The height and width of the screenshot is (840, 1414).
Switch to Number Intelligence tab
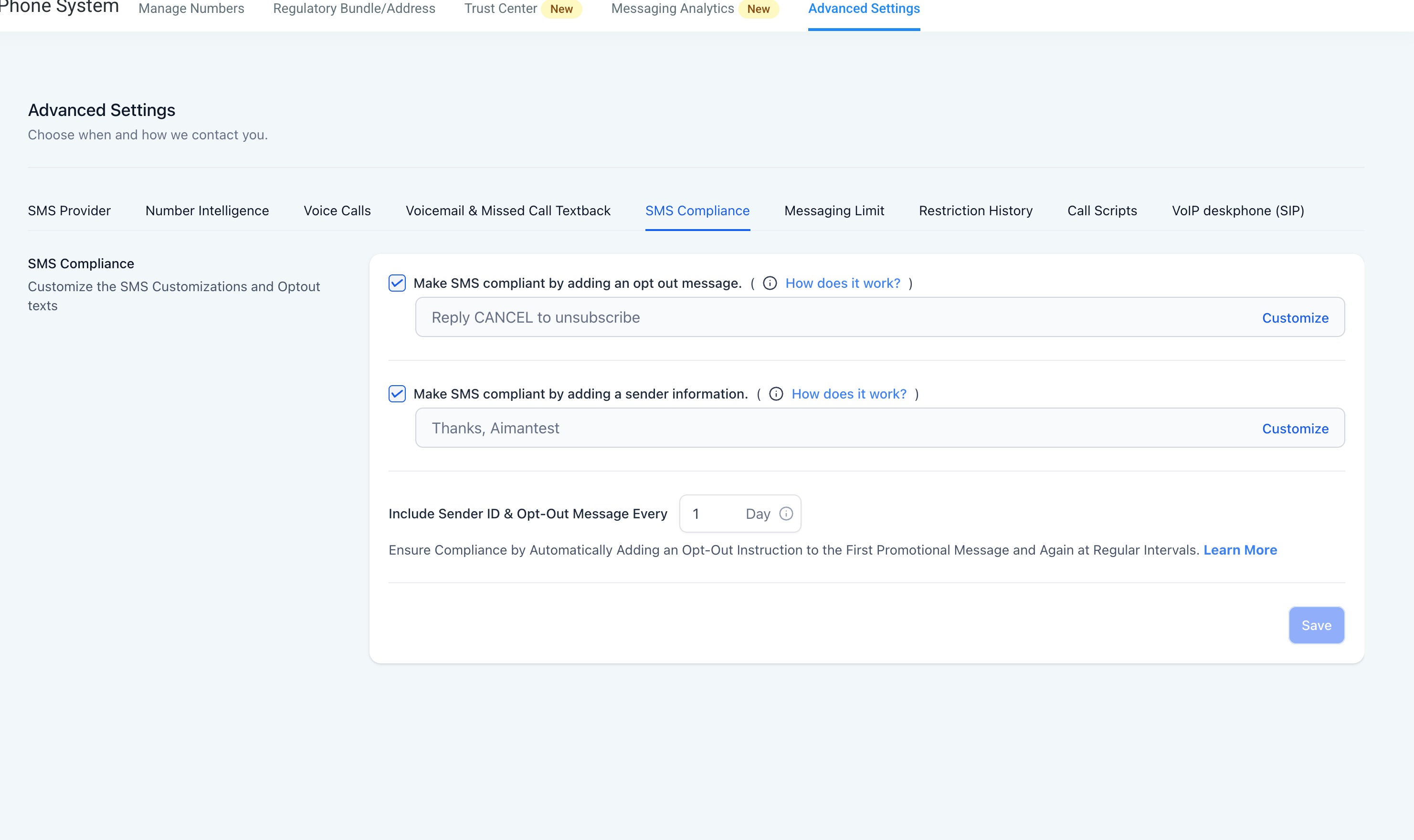click(207, 210)
